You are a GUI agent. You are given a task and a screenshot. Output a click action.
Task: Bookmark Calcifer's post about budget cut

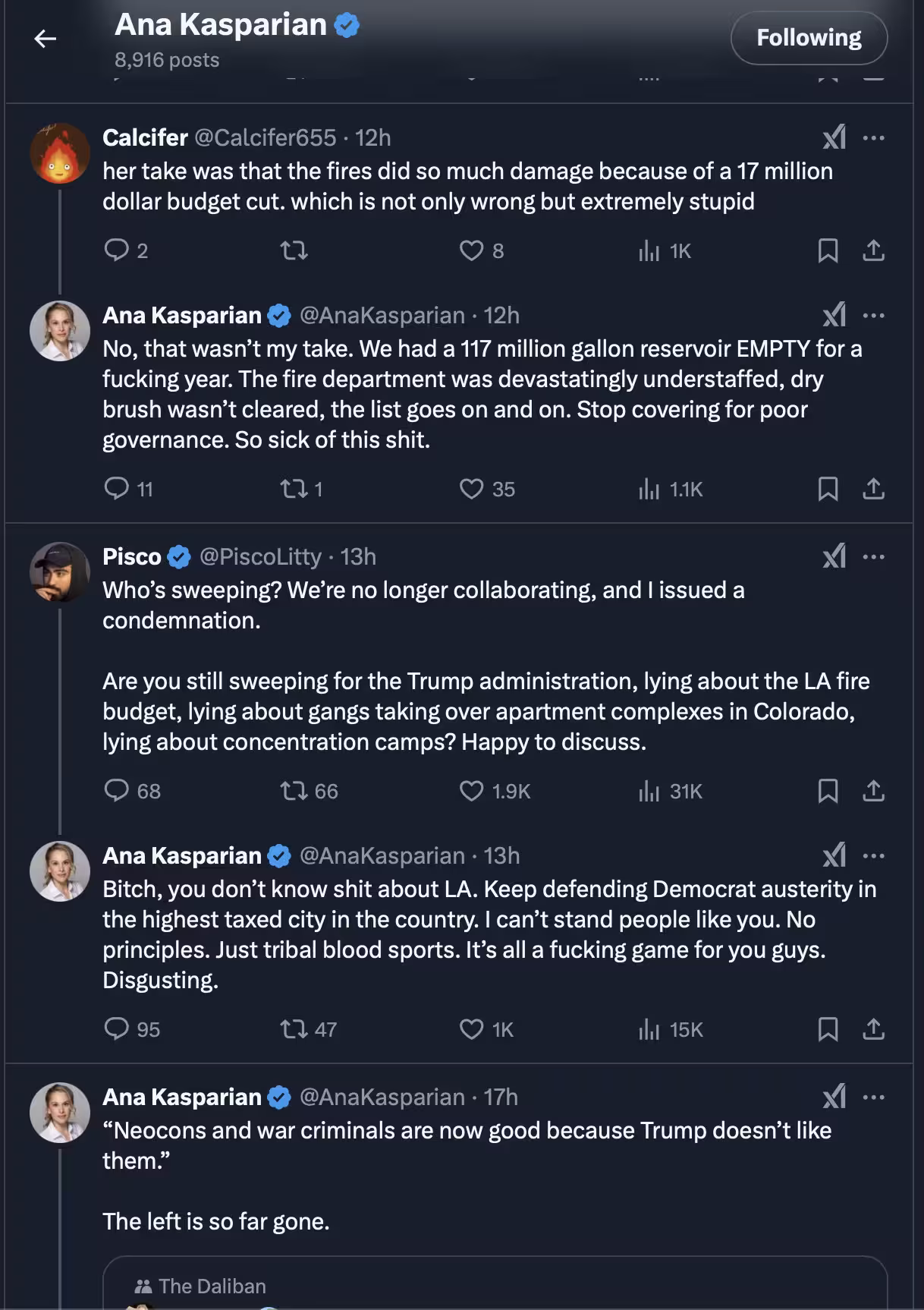pyautogui.click(x=828, y=250)
